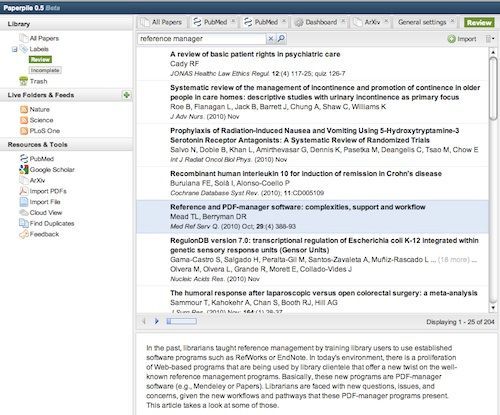Select paper 'A review of basic patient rights'

[312, 64]
